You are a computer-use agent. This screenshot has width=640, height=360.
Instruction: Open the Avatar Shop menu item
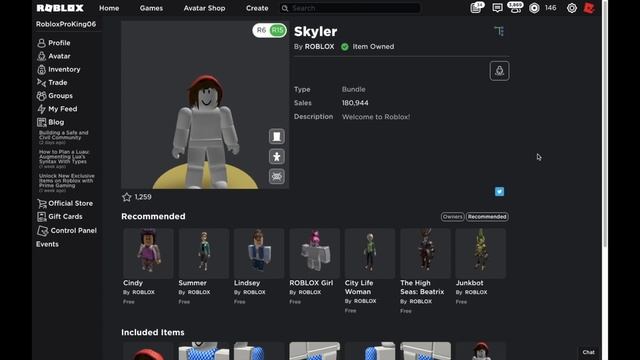tap(204, 8)
